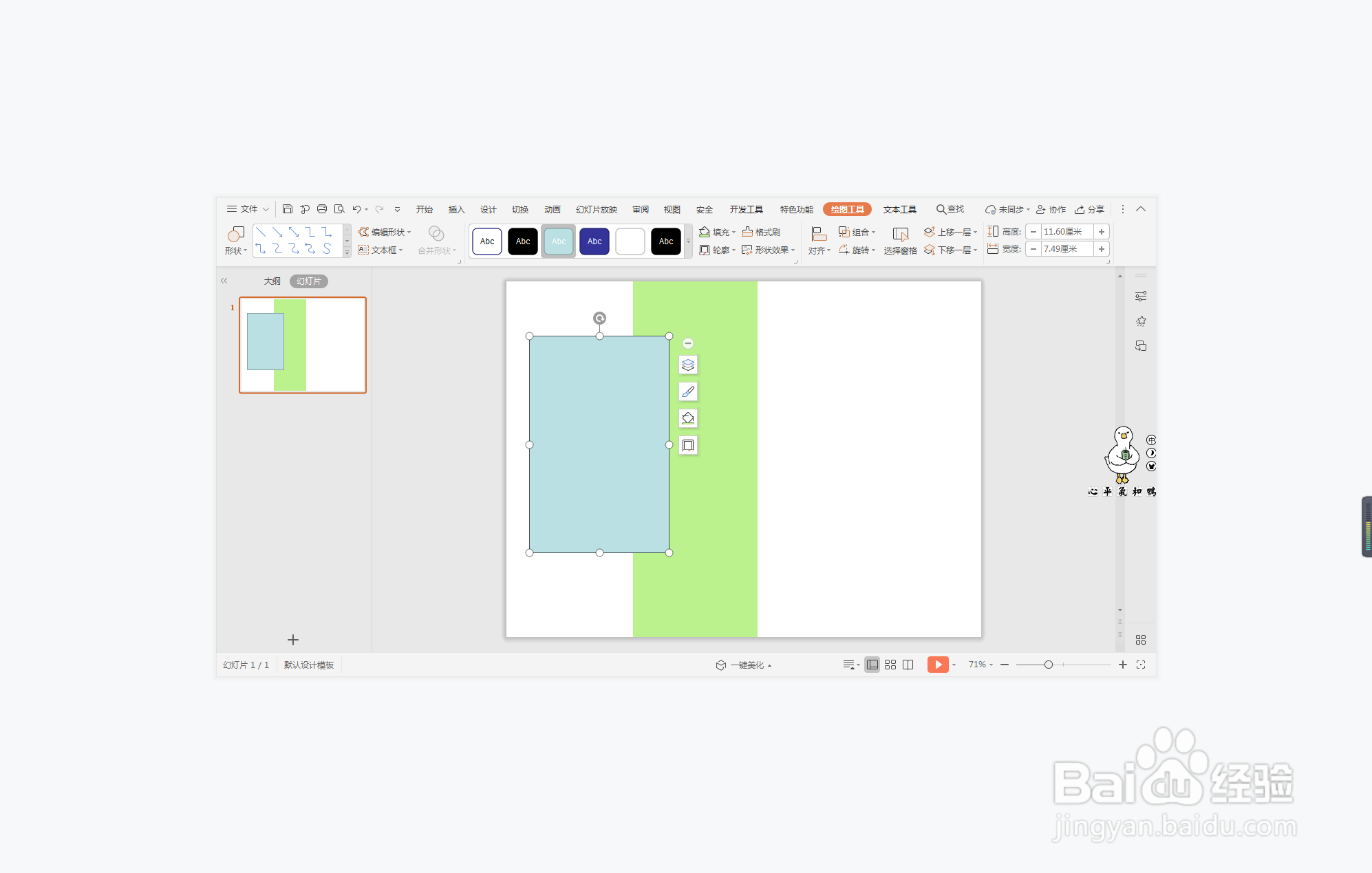Click the 一键美化 one-click beautify button

coord(743,665)
